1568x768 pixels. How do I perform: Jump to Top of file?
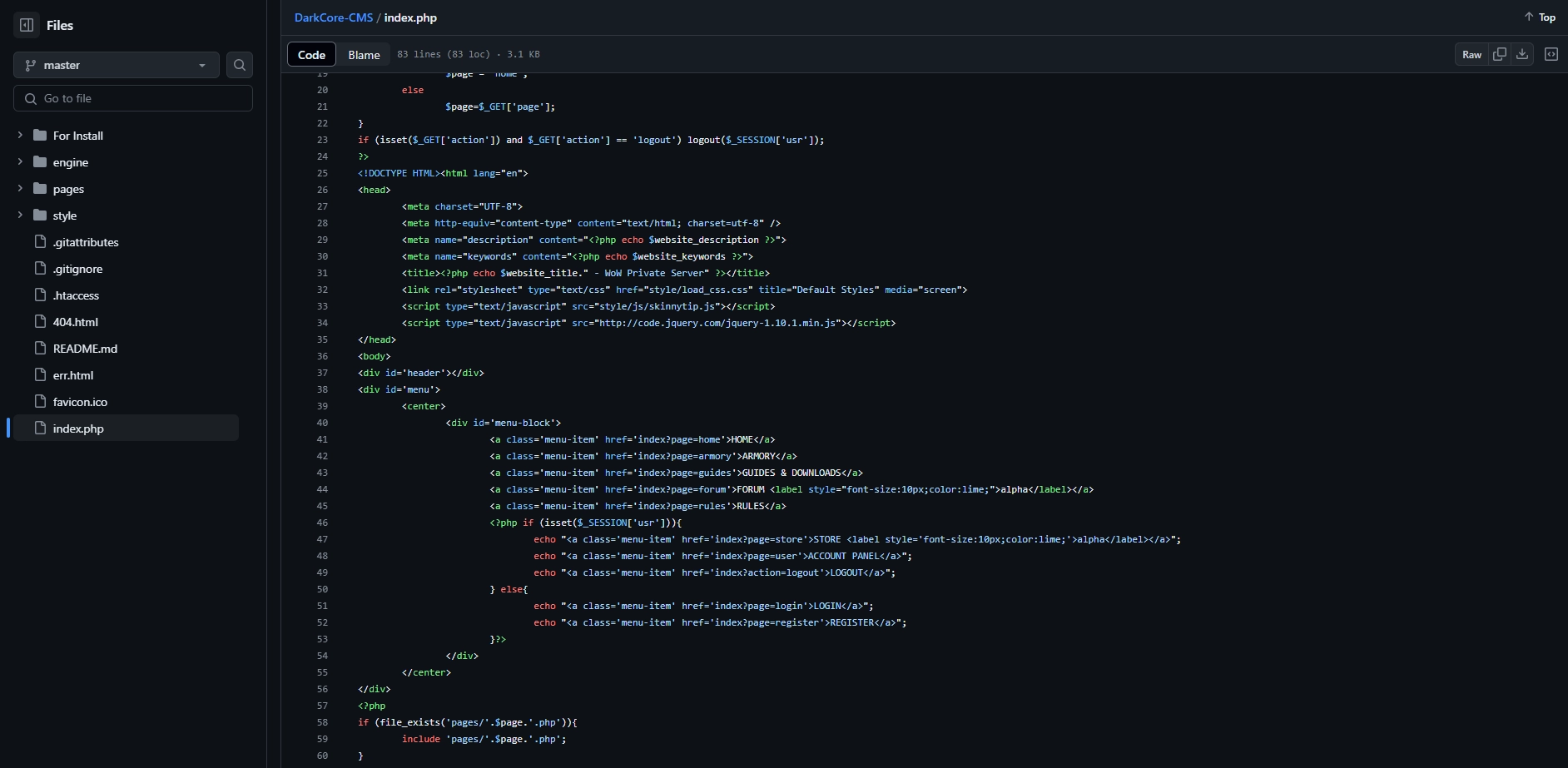click(x=1540, y=17)
